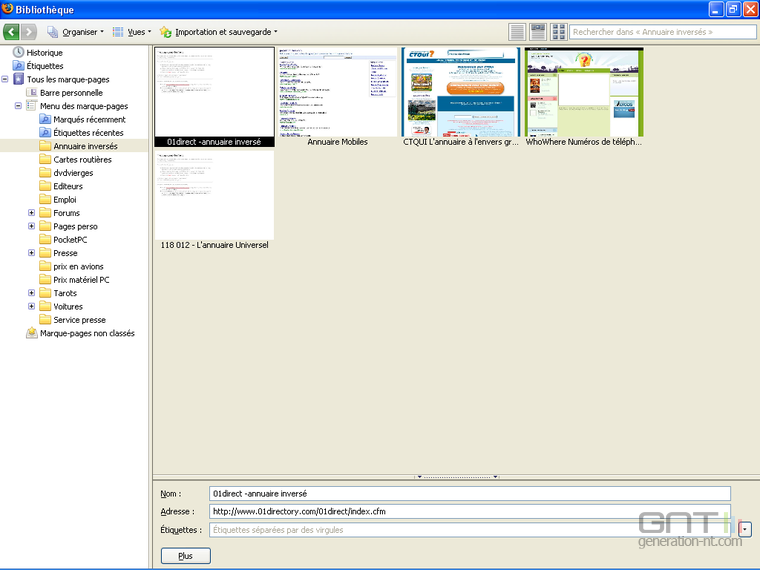Open Marqués récemment smart folder
This screenshot has height=570, width=760.
click(82, 119)
